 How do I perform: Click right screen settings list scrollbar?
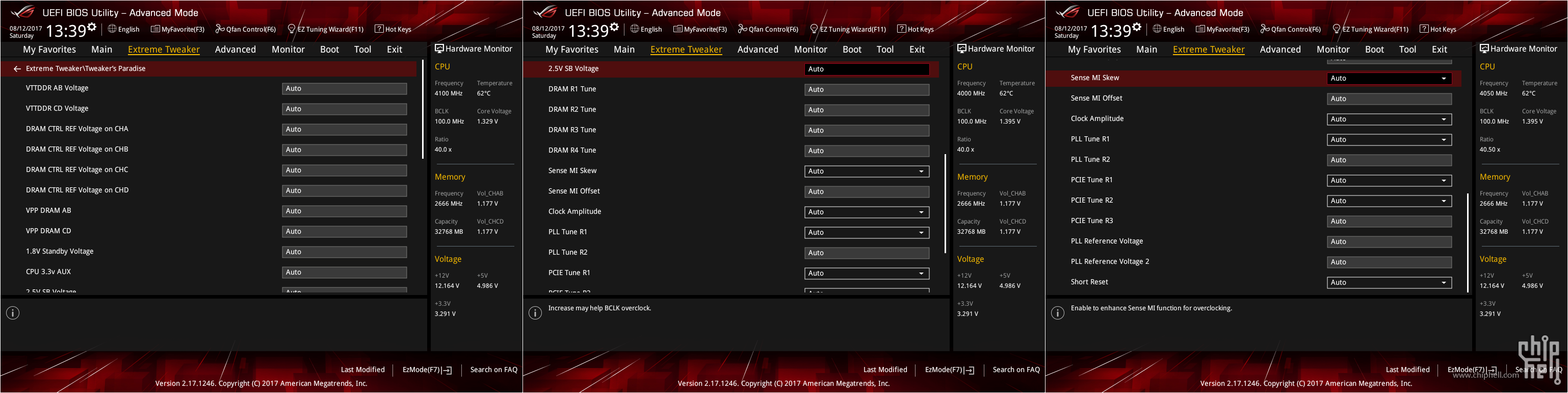tap(1467, 243)
